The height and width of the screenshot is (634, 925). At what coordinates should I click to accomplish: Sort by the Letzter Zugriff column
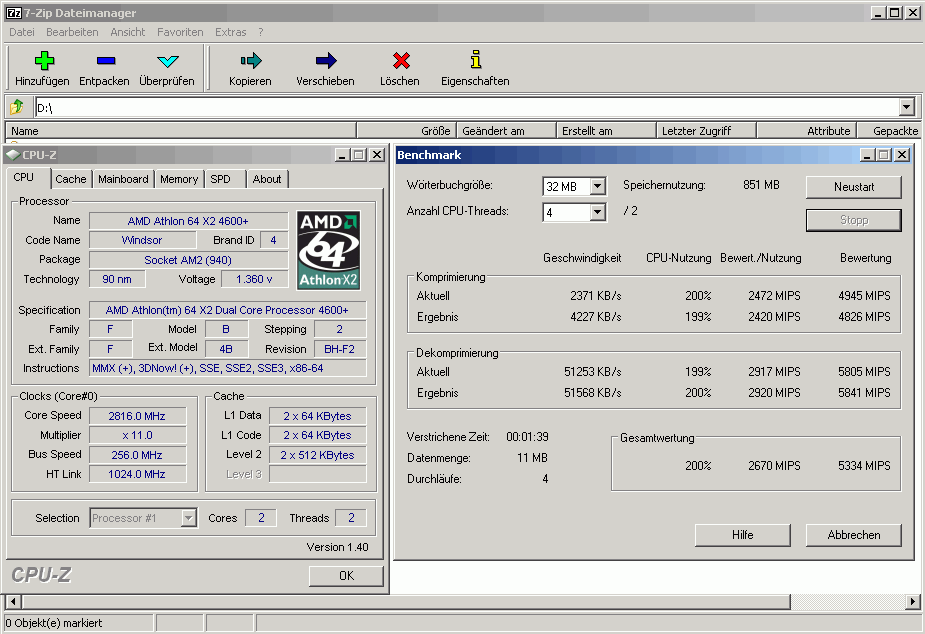pyautogui.click(x=706, y=130)
